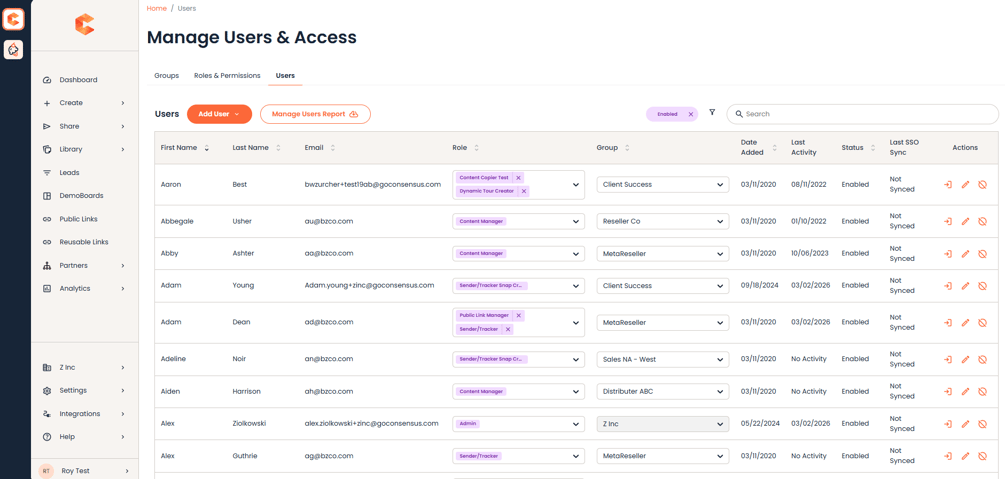Viewport: 1005px width, 479px height.
Task: Expand the Share sidebar menu
Action: click(x=84, y=126)
